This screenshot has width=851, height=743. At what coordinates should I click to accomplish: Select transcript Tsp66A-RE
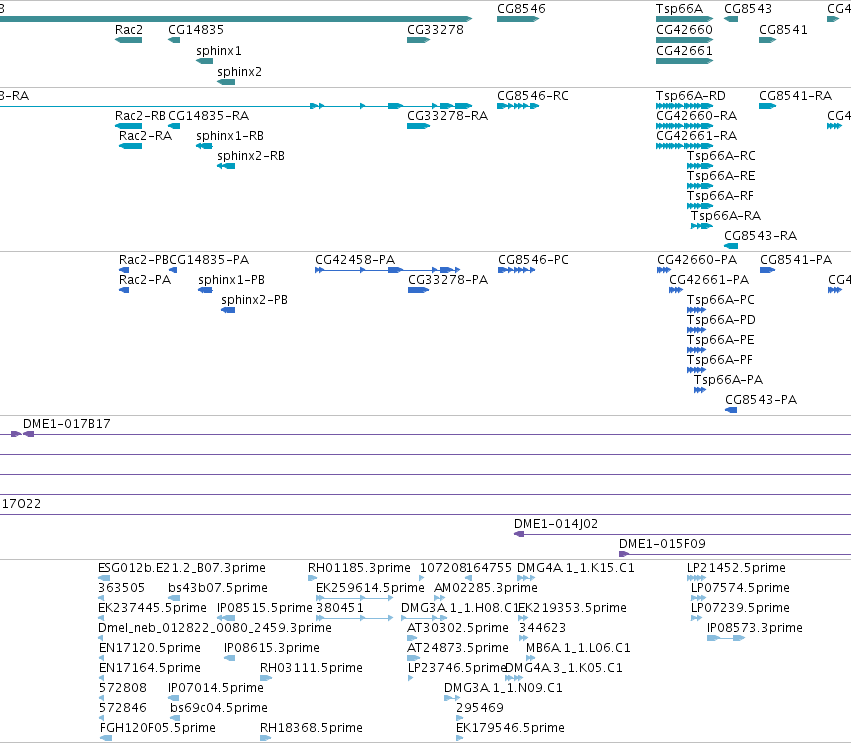pos(700,186)
